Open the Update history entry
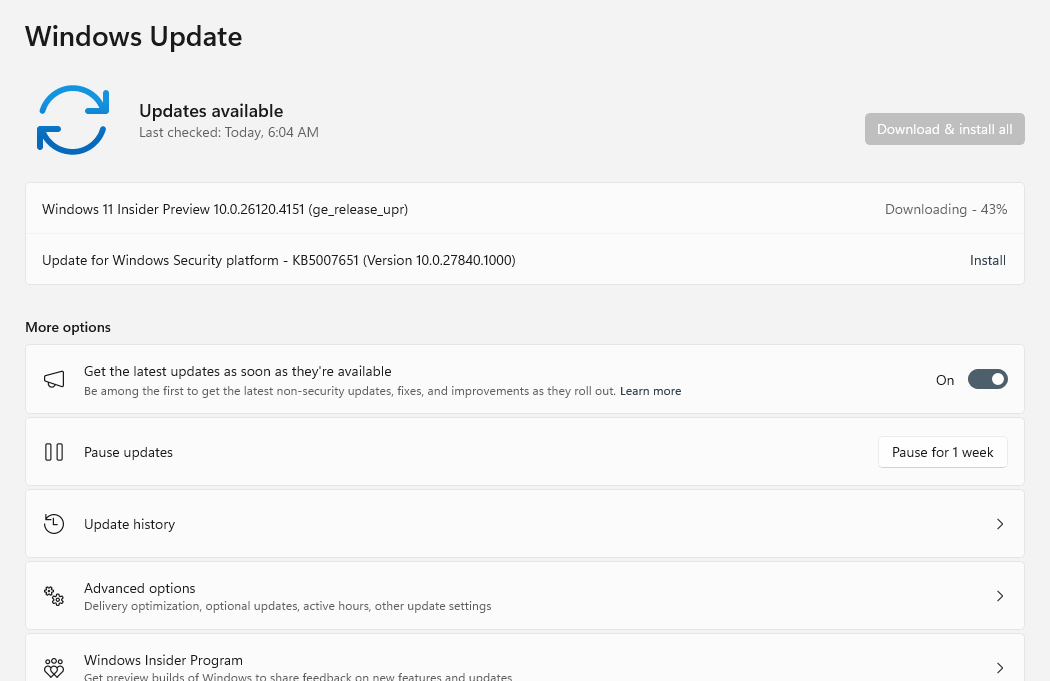Viewport: 1050px width, 681px height. [129, 524]
